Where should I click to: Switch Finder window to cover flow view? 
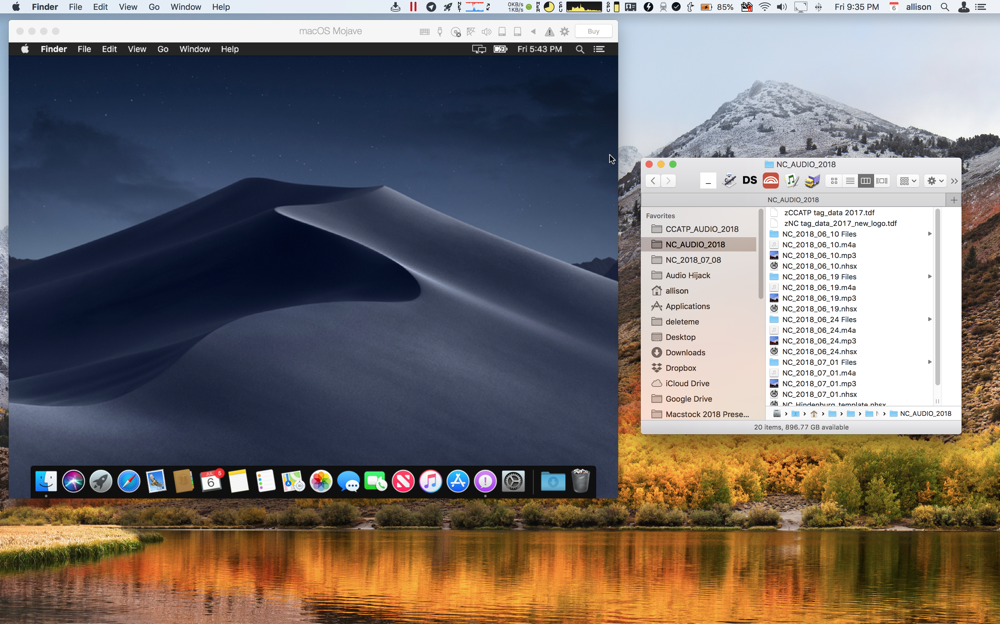click(882, 181)
